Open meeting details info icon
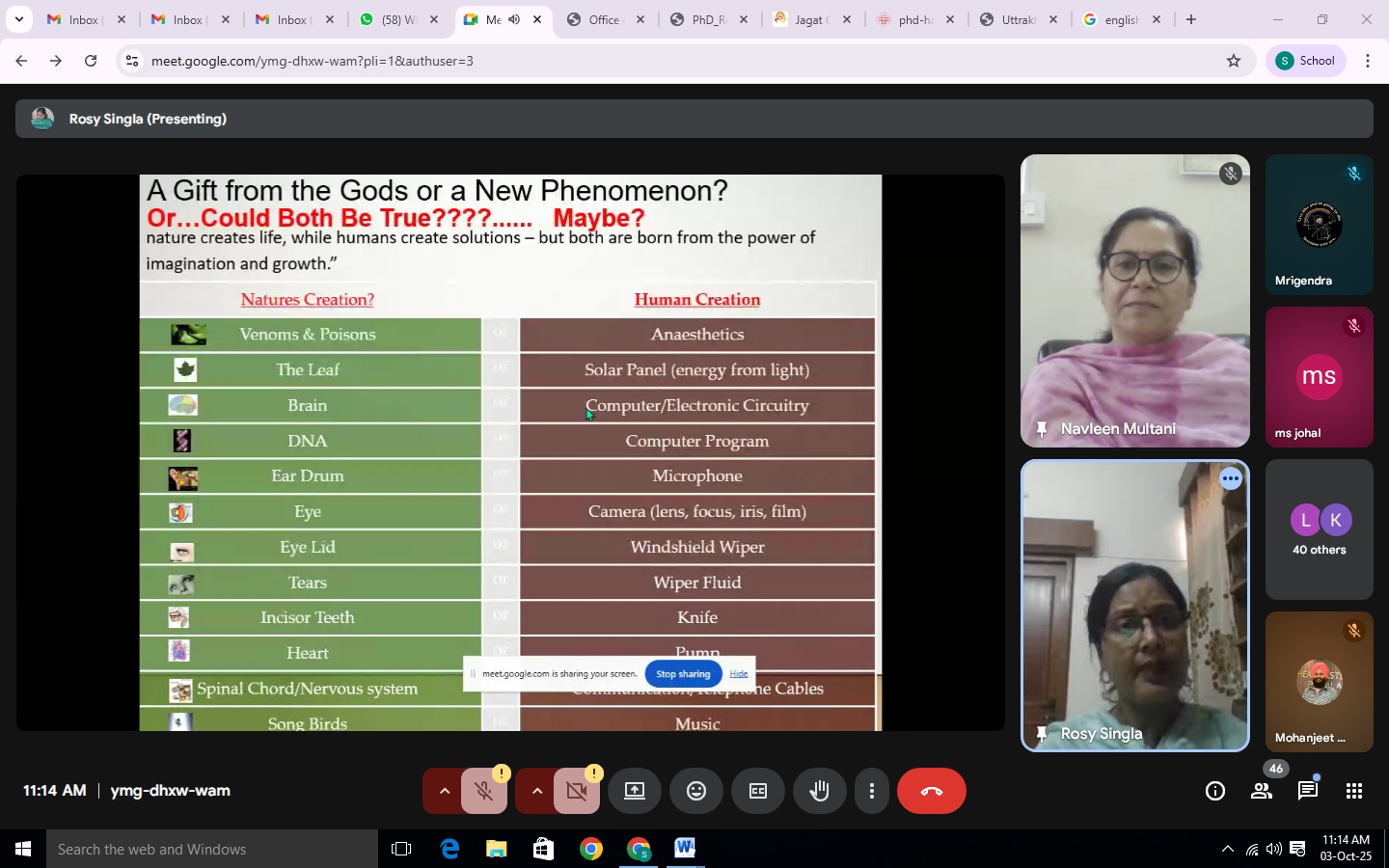 (x=1215, y=791)
